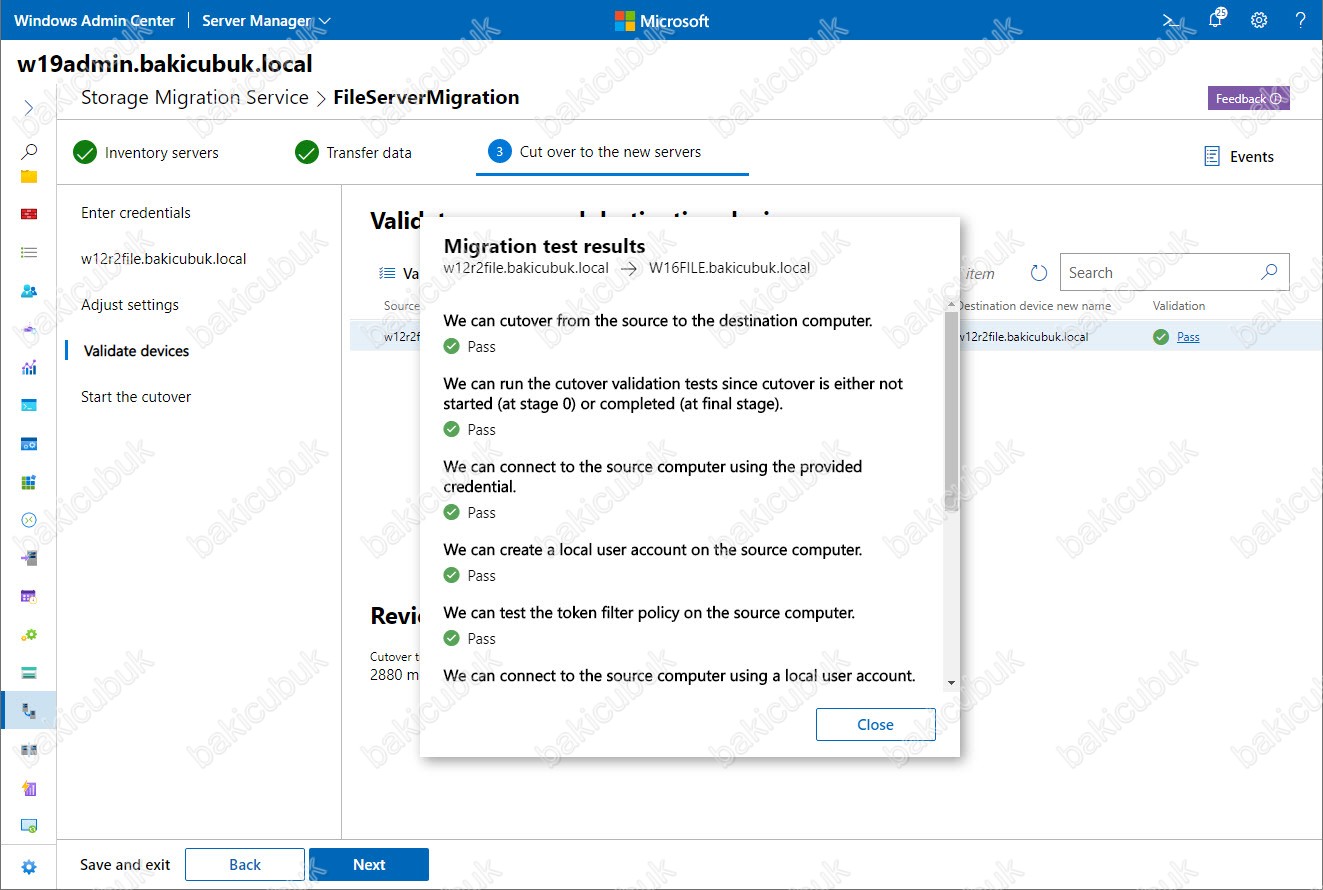Go to Windows Admin Center home
The image size is (1323, 890).
[94, 20]
